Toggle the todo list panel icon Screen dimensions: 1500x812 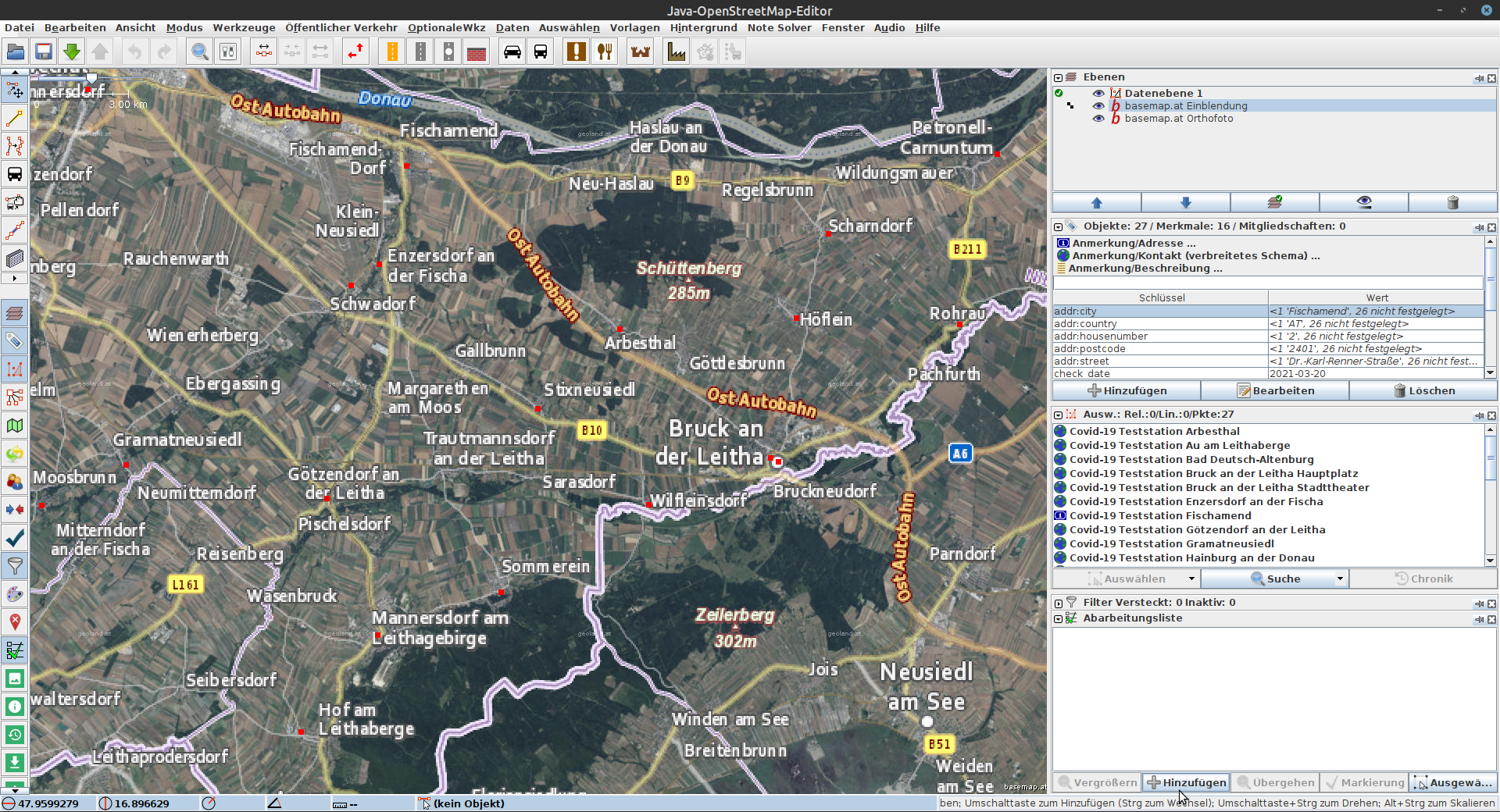click(x=15, y=650)
